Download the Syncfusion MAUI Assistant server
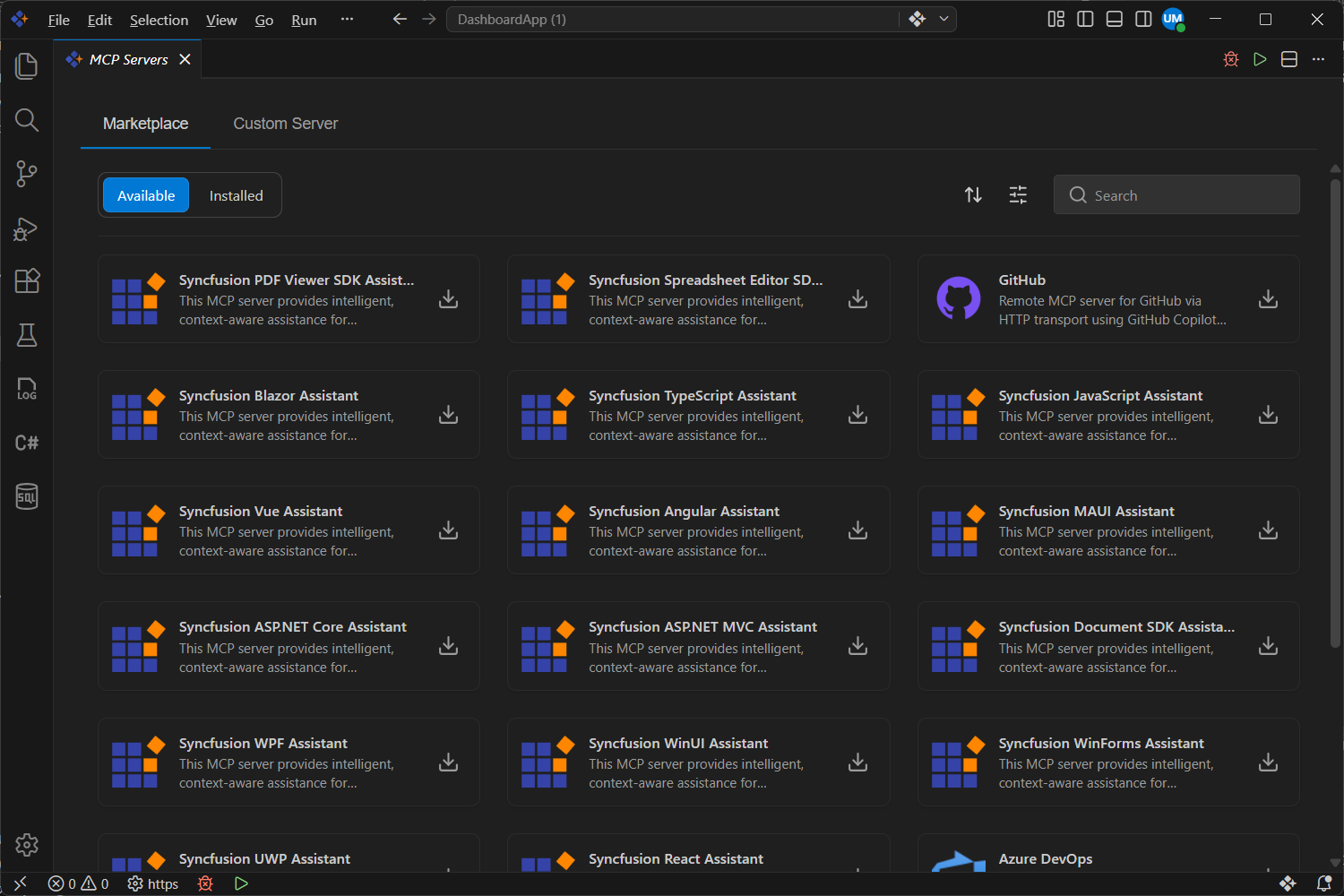 [1269, 530]
